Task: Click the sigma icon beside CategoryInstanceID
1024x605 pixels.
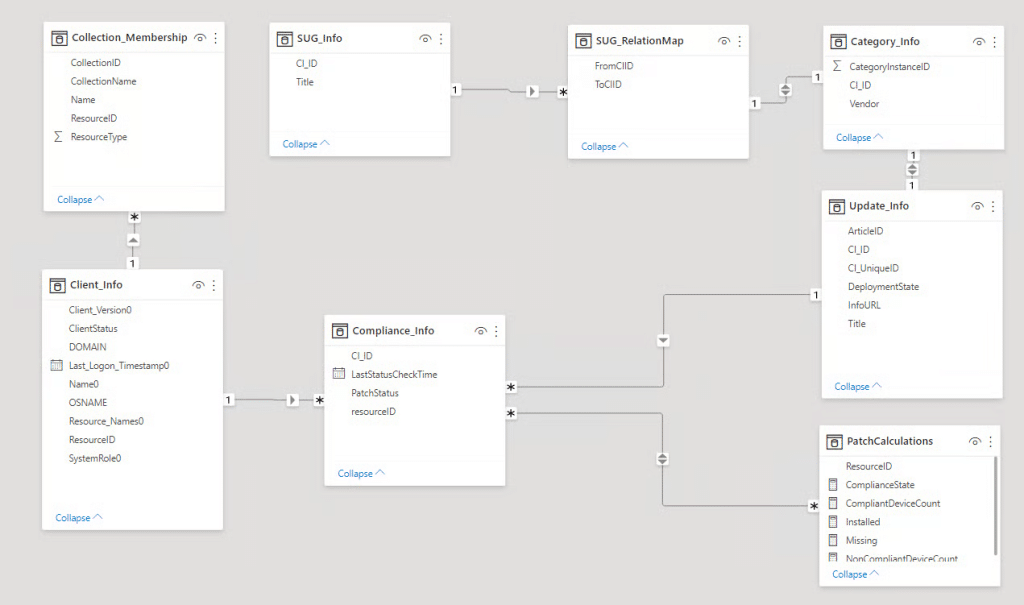Action: (x=837, y=67)
